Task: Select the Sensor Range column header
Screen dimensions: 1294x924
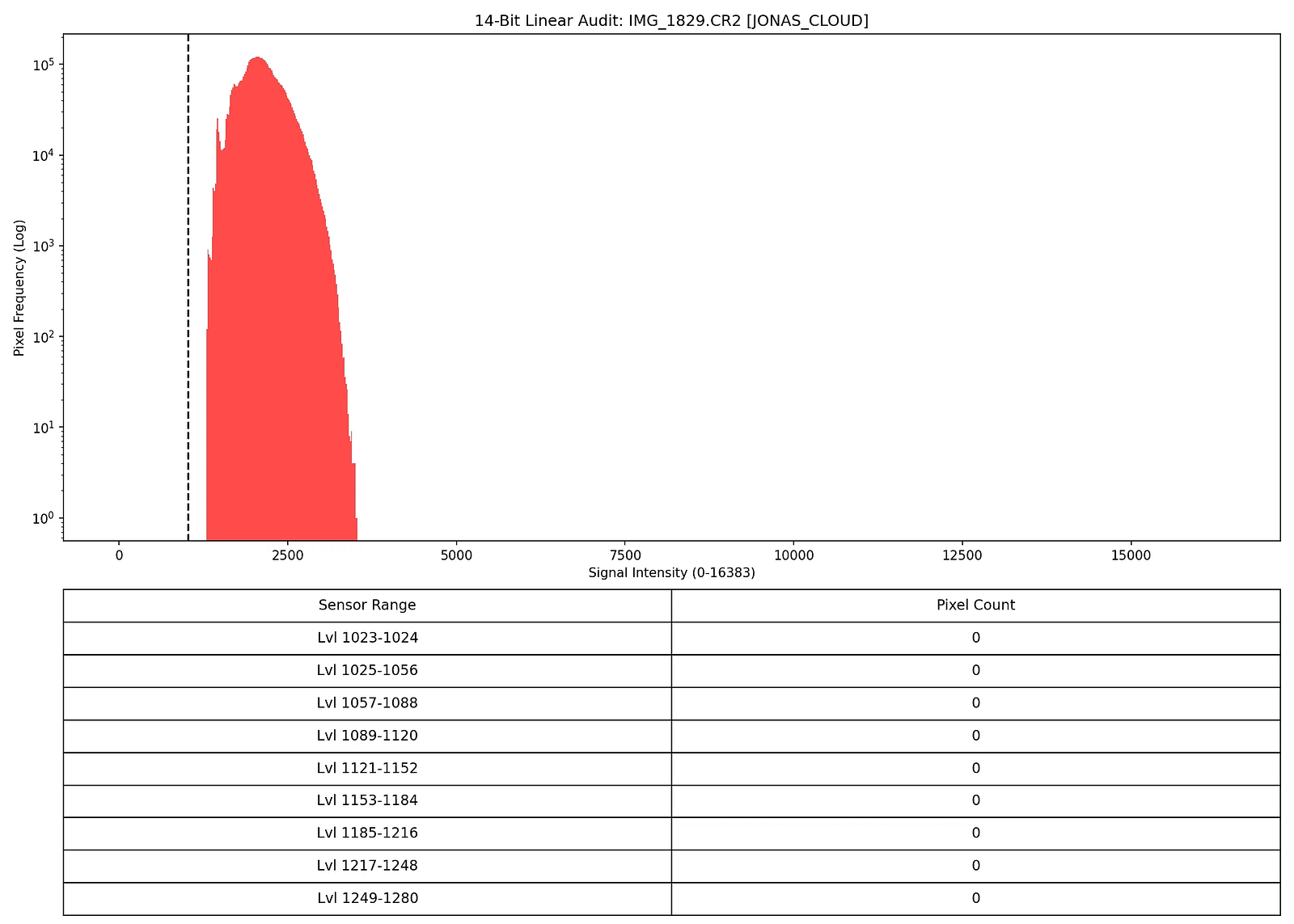Action: 367,605
